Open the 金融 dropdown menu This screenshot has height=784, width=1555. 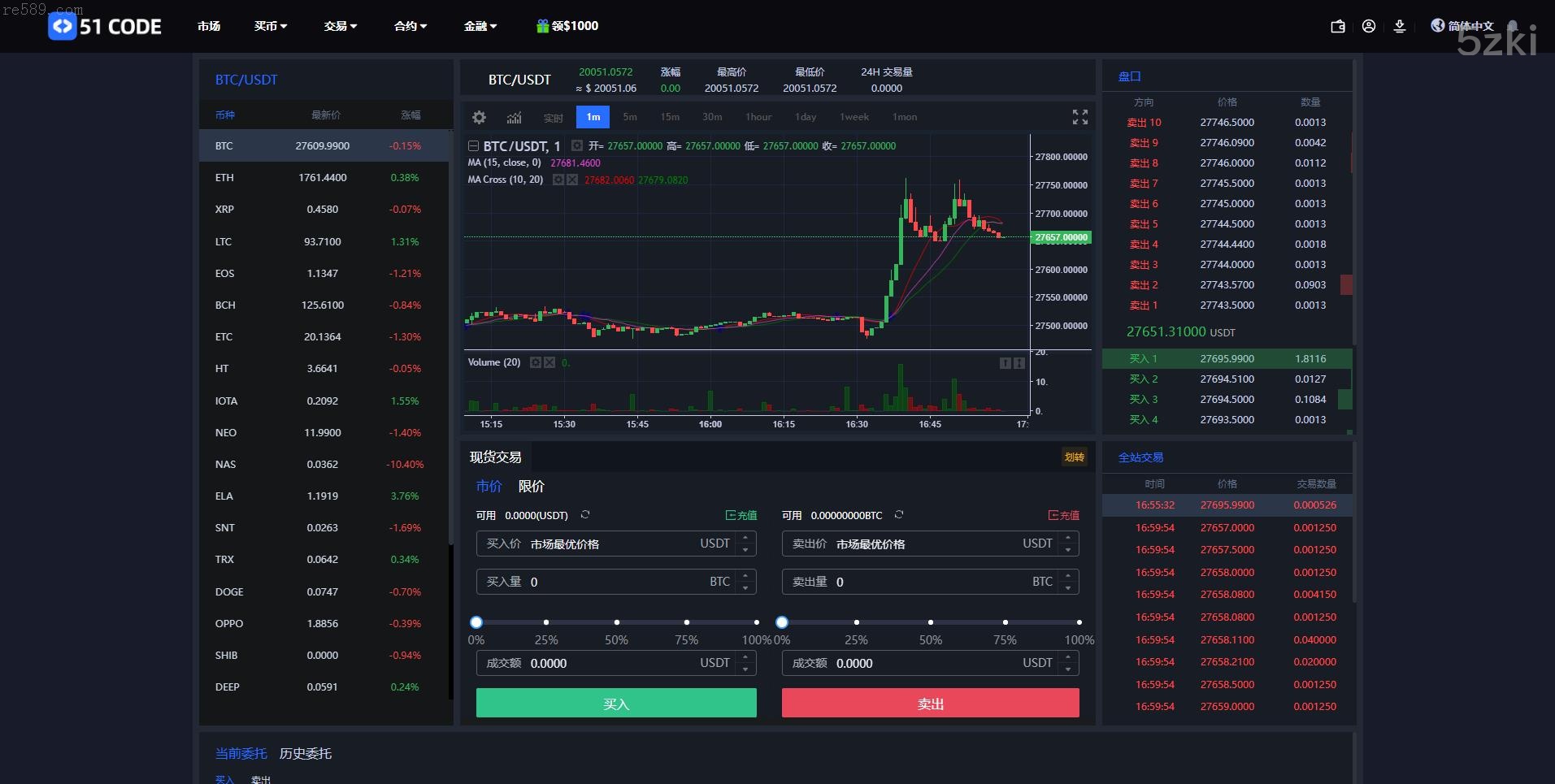click(x=480, y=26)
